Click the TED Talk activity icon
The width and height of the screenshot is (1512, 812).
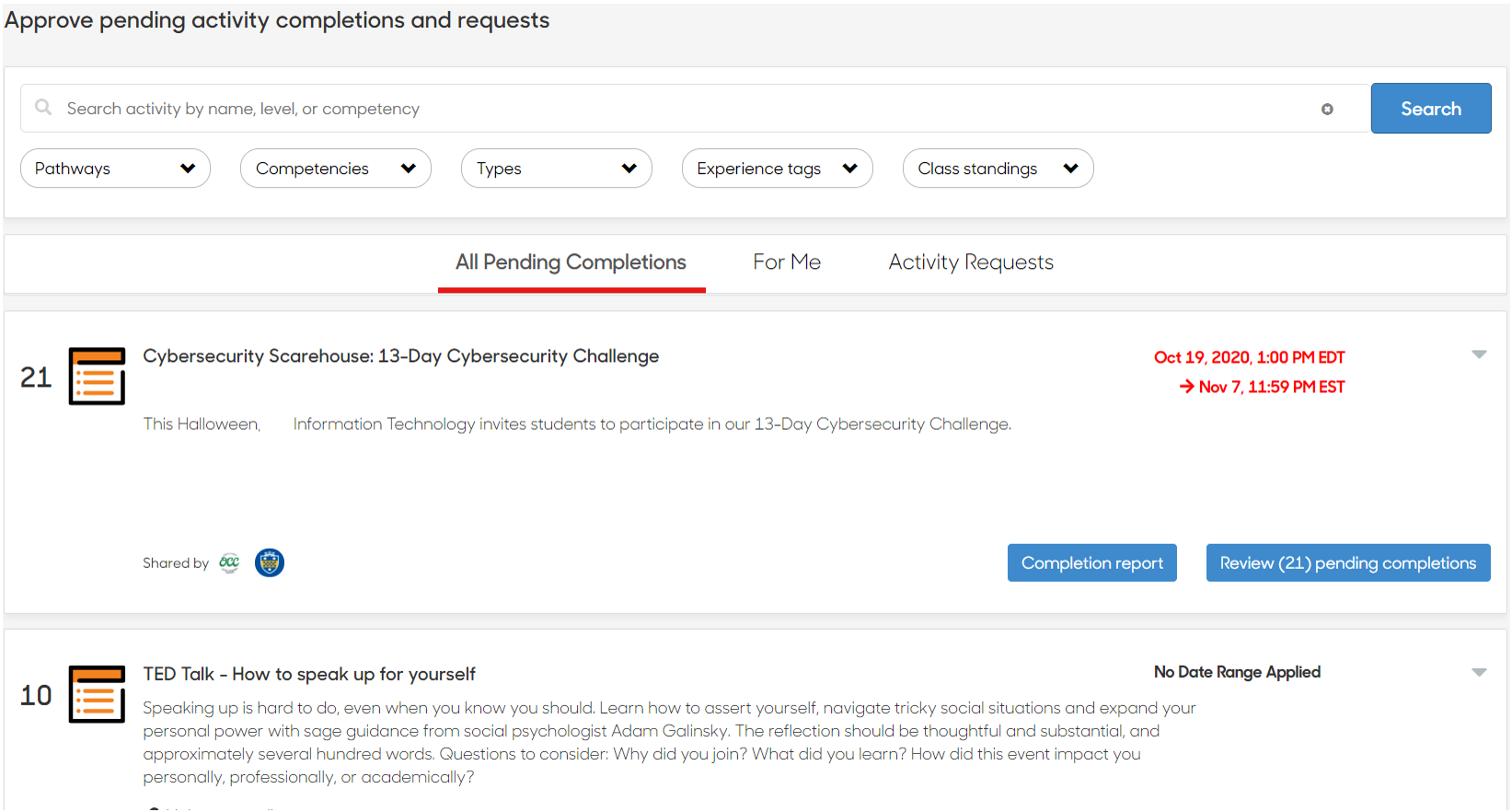97,694
